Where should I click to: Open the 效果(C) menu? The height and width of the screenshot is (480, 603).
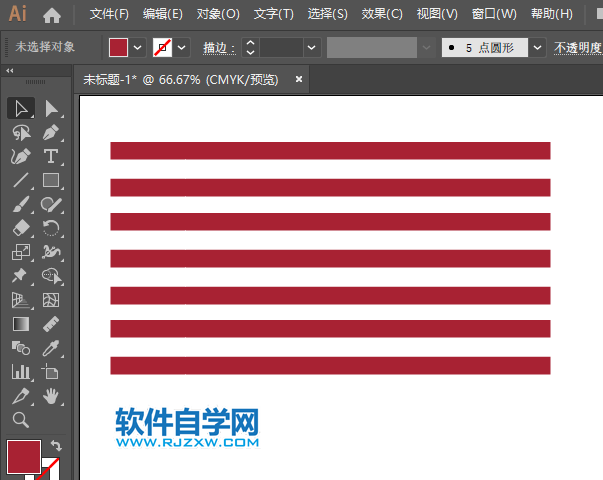pos(382,14)
